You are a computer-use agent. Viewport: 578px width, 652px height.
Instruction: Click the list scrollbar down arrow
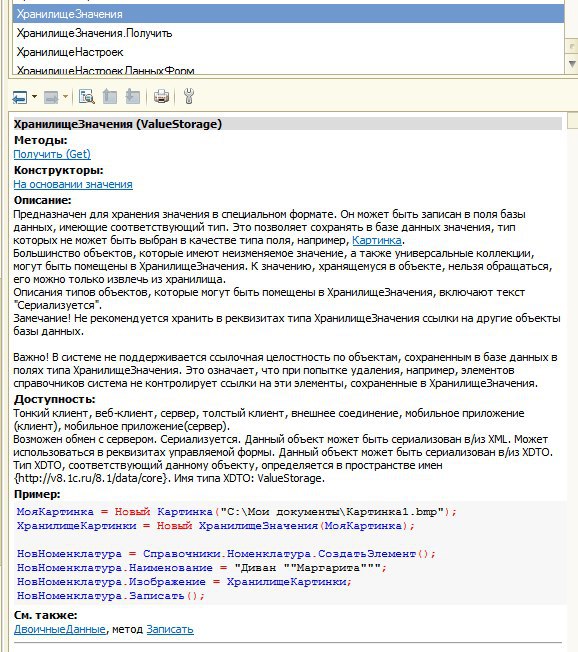(572, 64)
